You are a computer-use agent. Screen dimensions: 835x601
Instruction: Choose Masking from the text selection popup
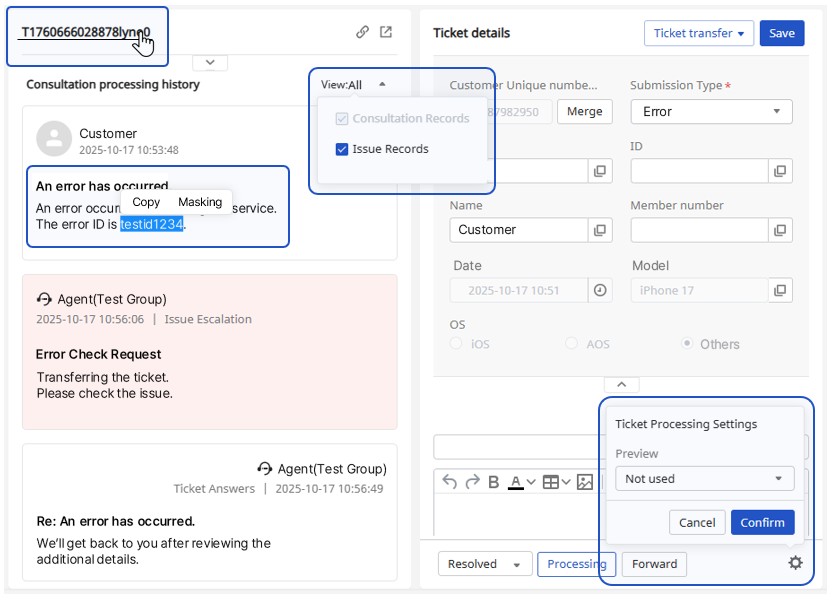(x=200, y=202)
